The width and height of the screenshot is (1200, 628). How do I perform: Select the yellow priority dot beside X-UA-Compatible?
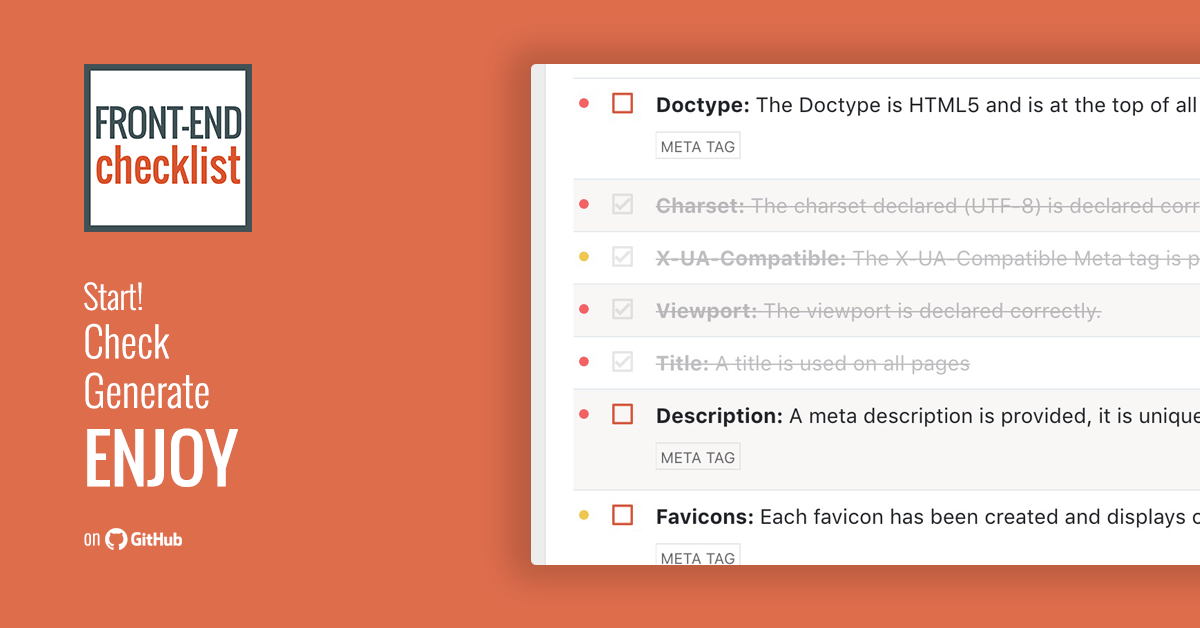click(584, 256)
